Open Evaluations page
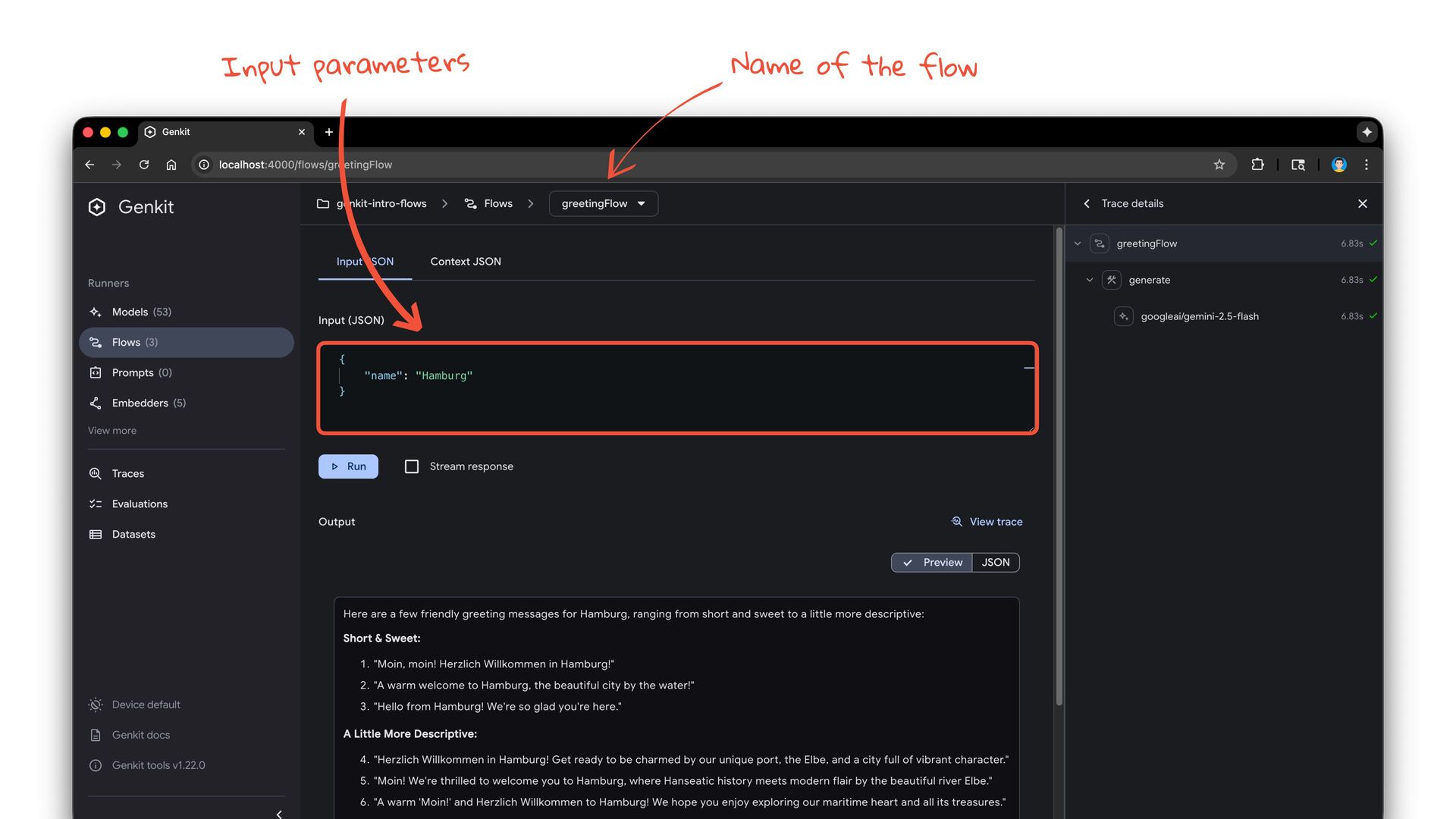 click(x=140, y=504)
